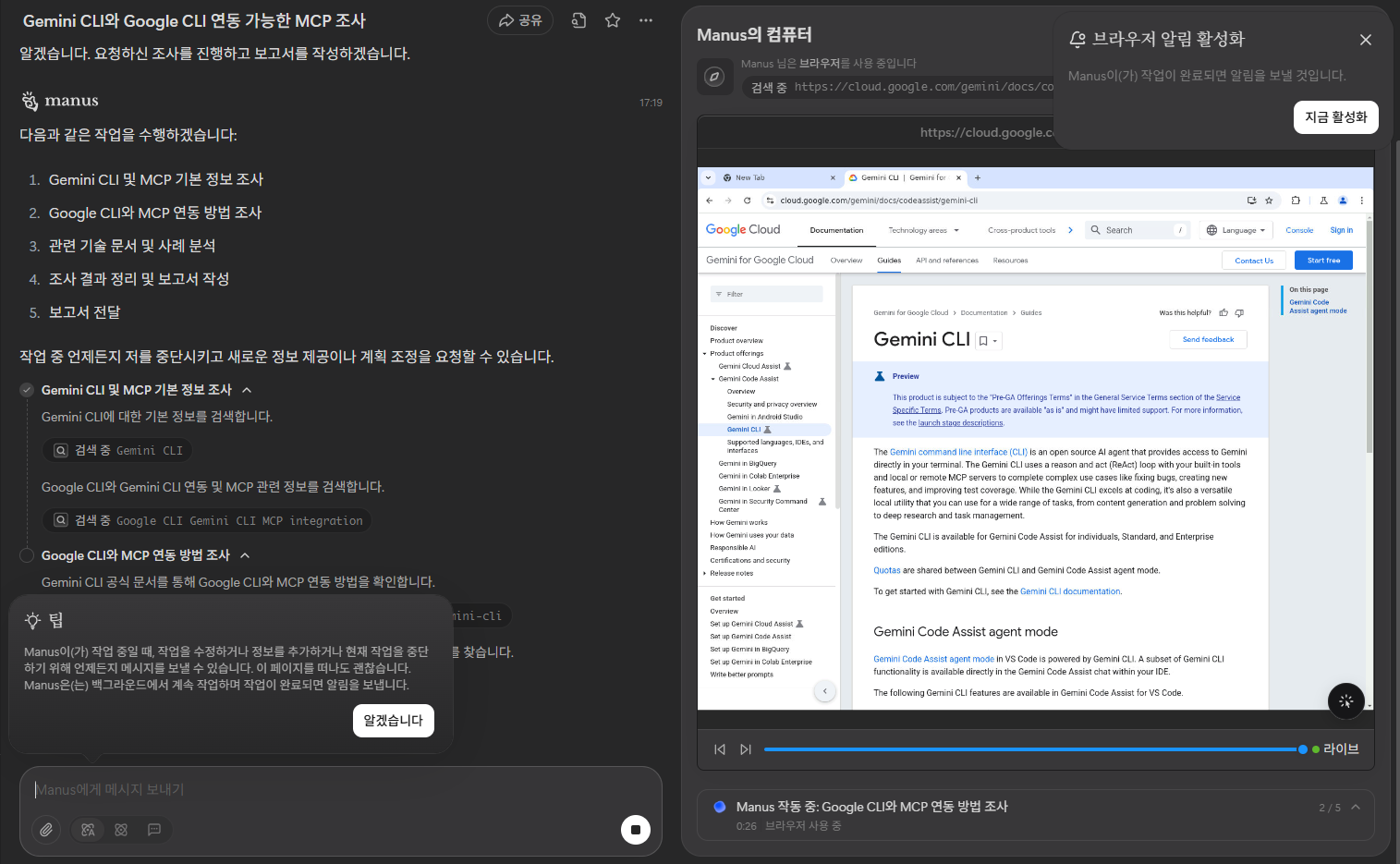Click the Manus message input field
The width and height of the screenshot is (1400, 864).
point(340,789)
